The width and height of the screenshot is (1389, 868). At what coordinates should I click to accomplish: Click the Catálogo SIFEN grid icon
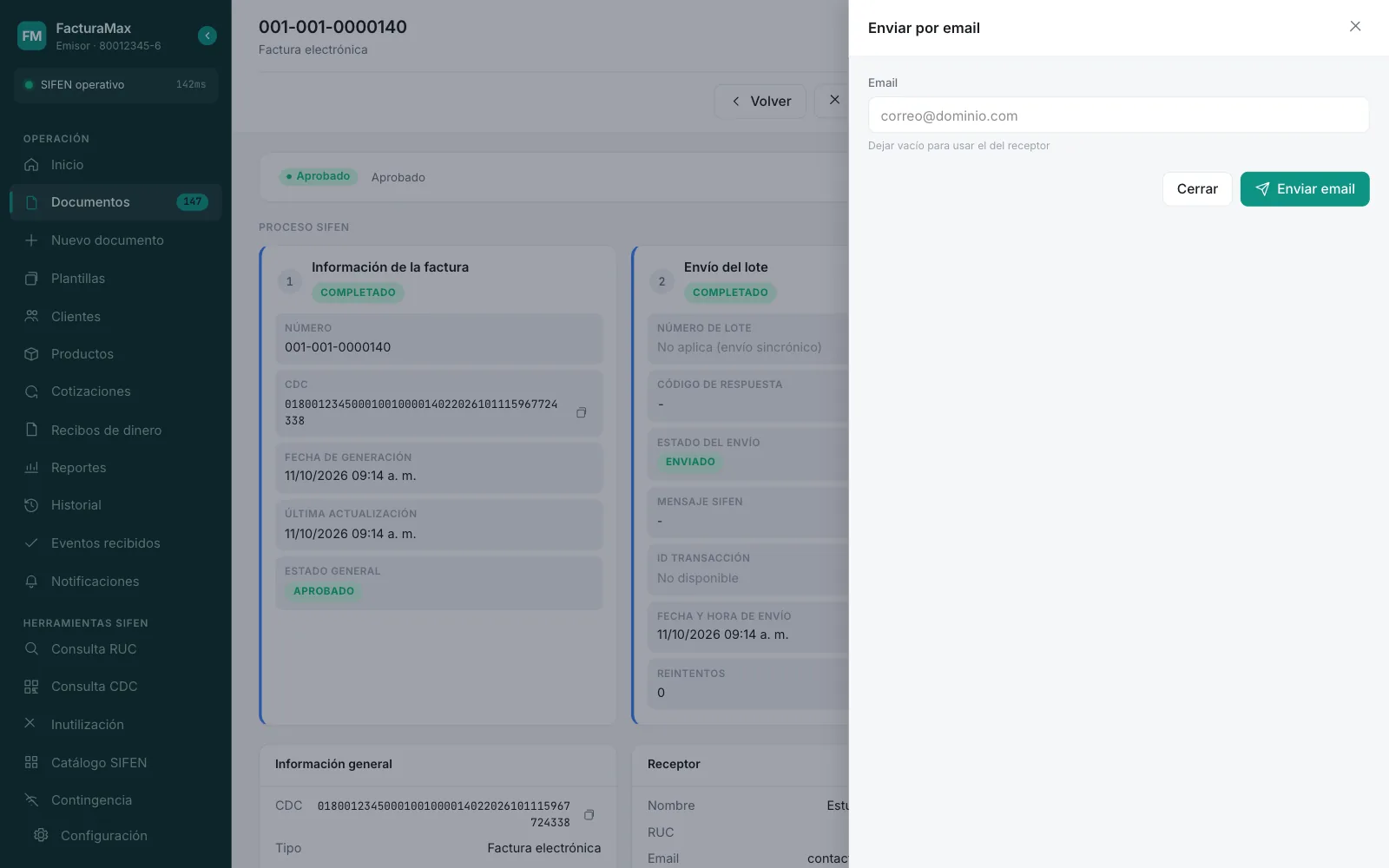point(31,762)
